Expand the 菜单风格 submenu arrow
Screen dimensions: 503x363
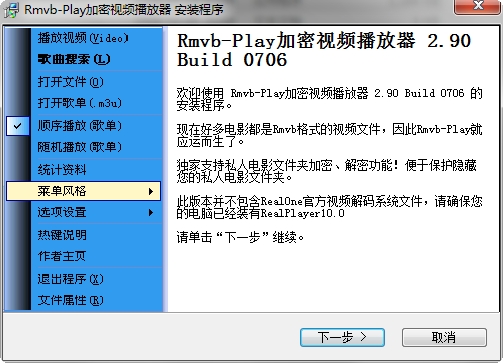pos(151,191)
